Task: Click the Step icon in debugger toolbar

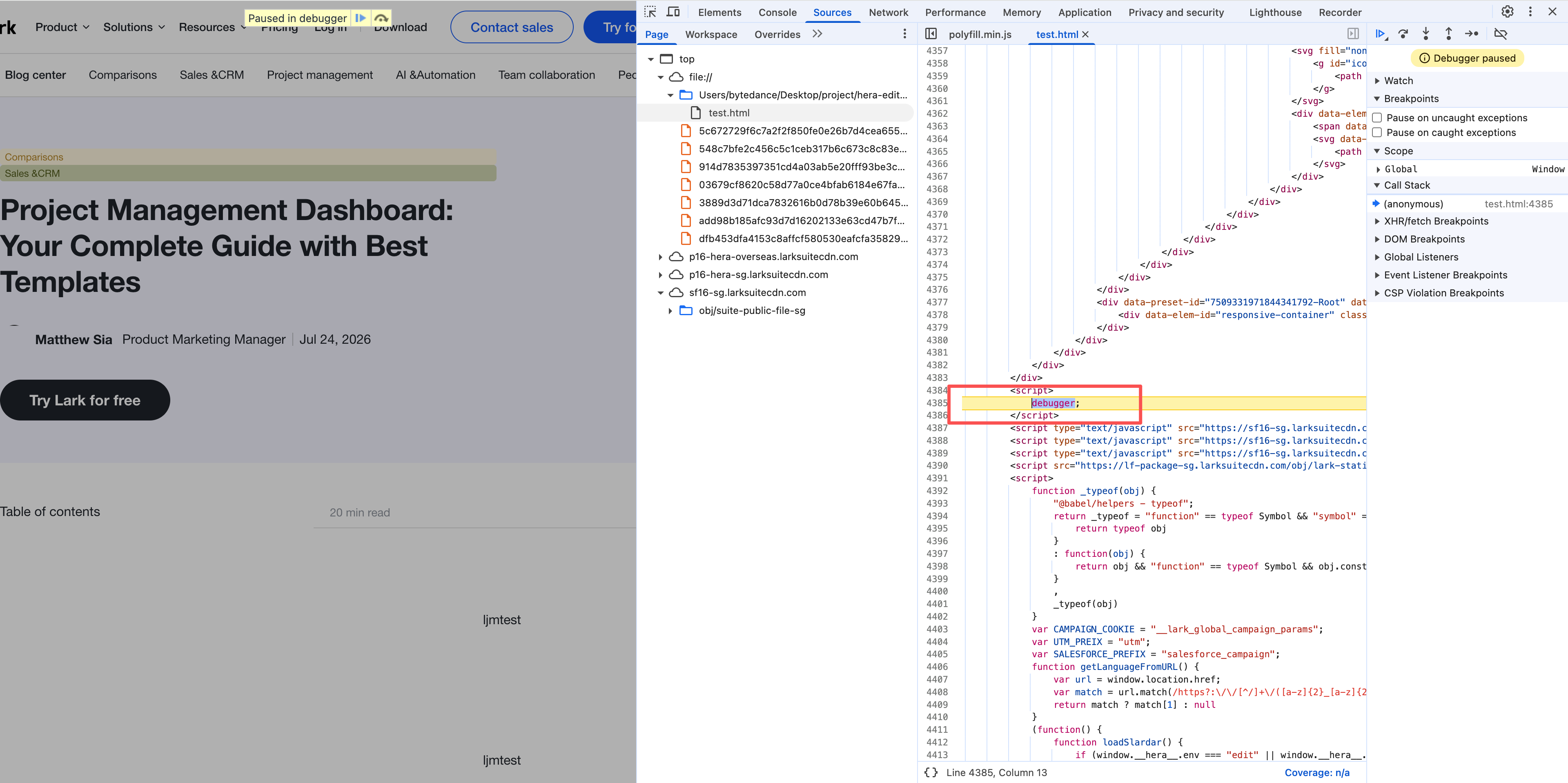Action: click(x=1472, y=34)
